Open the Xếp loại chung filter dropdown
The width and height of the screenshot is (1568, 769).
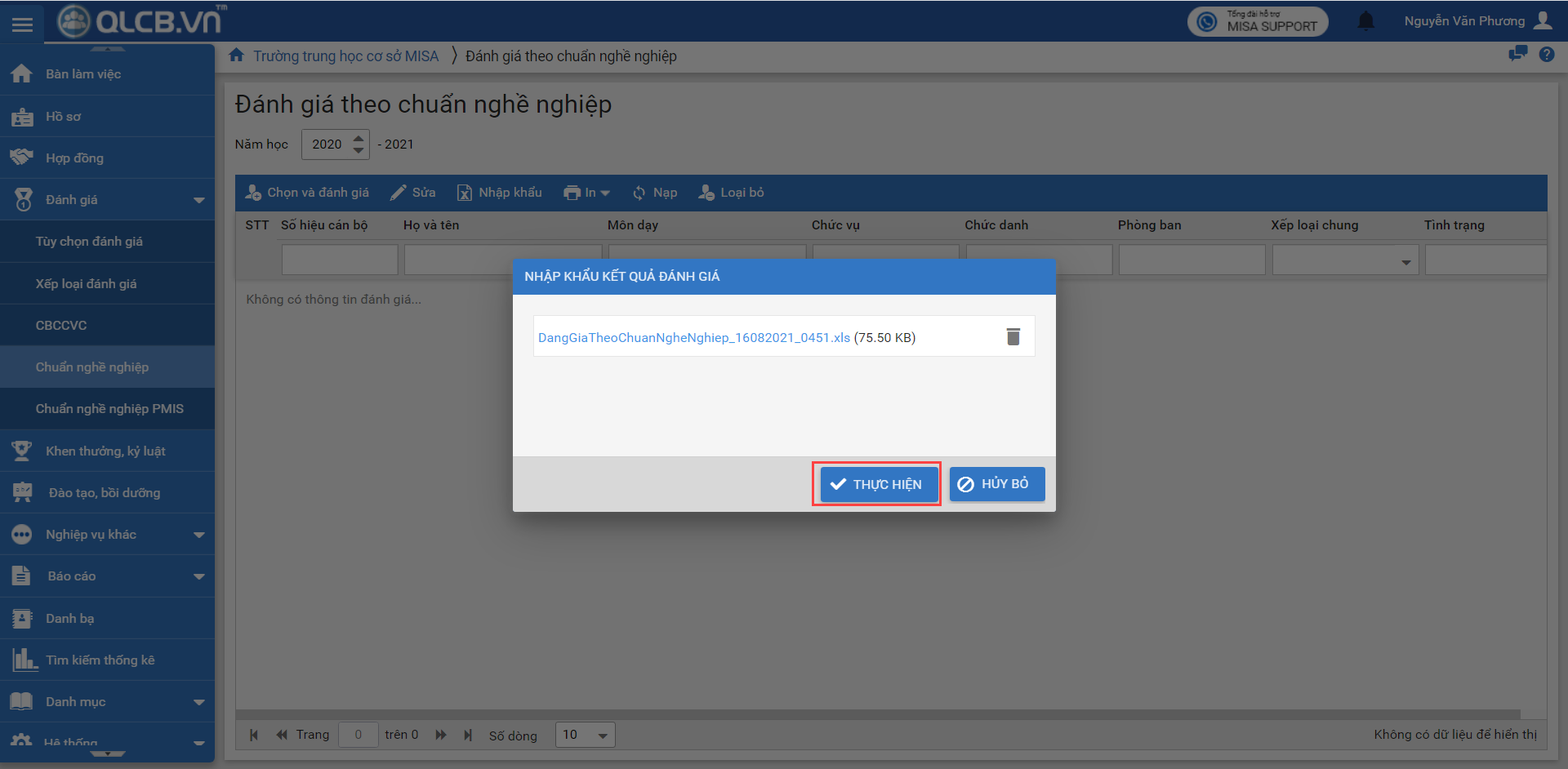pos(1405,262)
